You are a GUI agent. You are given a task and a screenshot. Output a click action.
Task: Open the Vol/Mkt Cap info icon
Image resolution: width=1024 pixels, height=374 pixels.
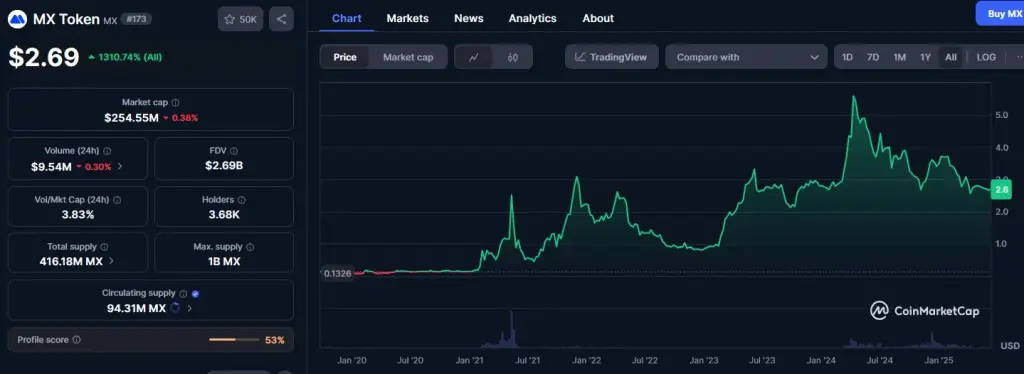pos(117,200)
